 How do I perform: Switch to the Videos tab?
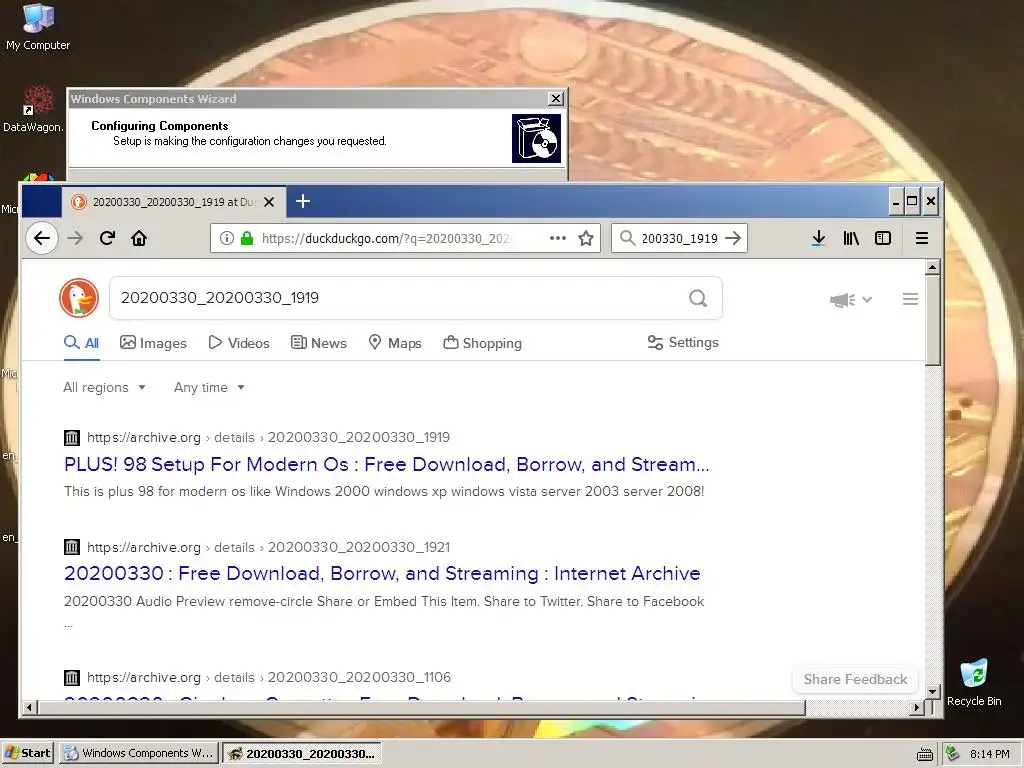239,343
